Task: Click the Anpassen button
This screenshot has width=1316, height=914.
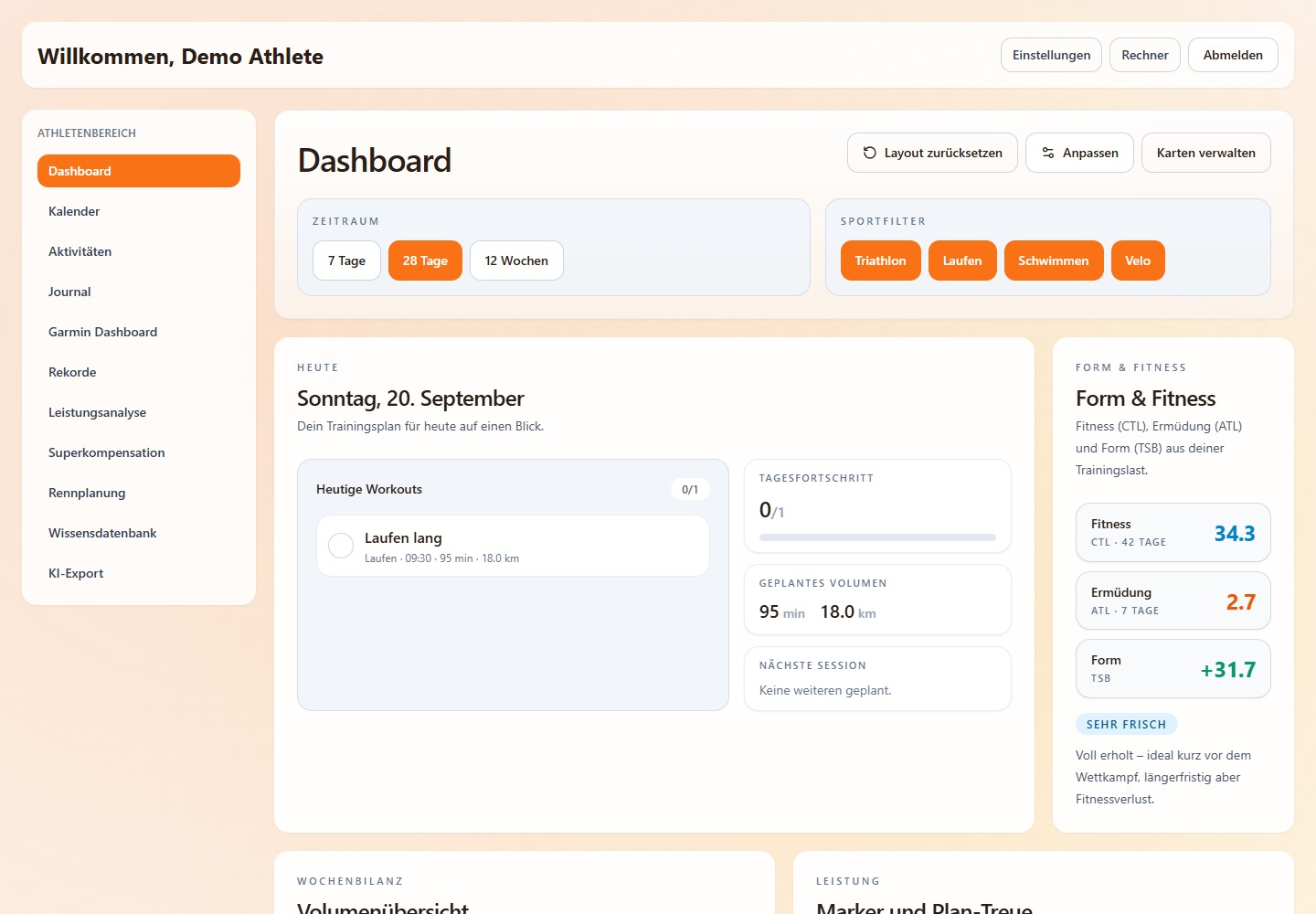Action: pos(1079,153)
